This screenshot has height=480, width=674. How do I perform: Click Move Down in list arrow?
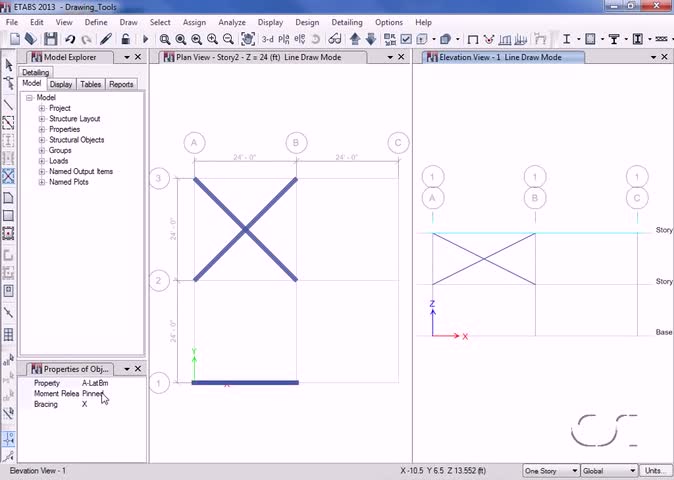[371, 39]
